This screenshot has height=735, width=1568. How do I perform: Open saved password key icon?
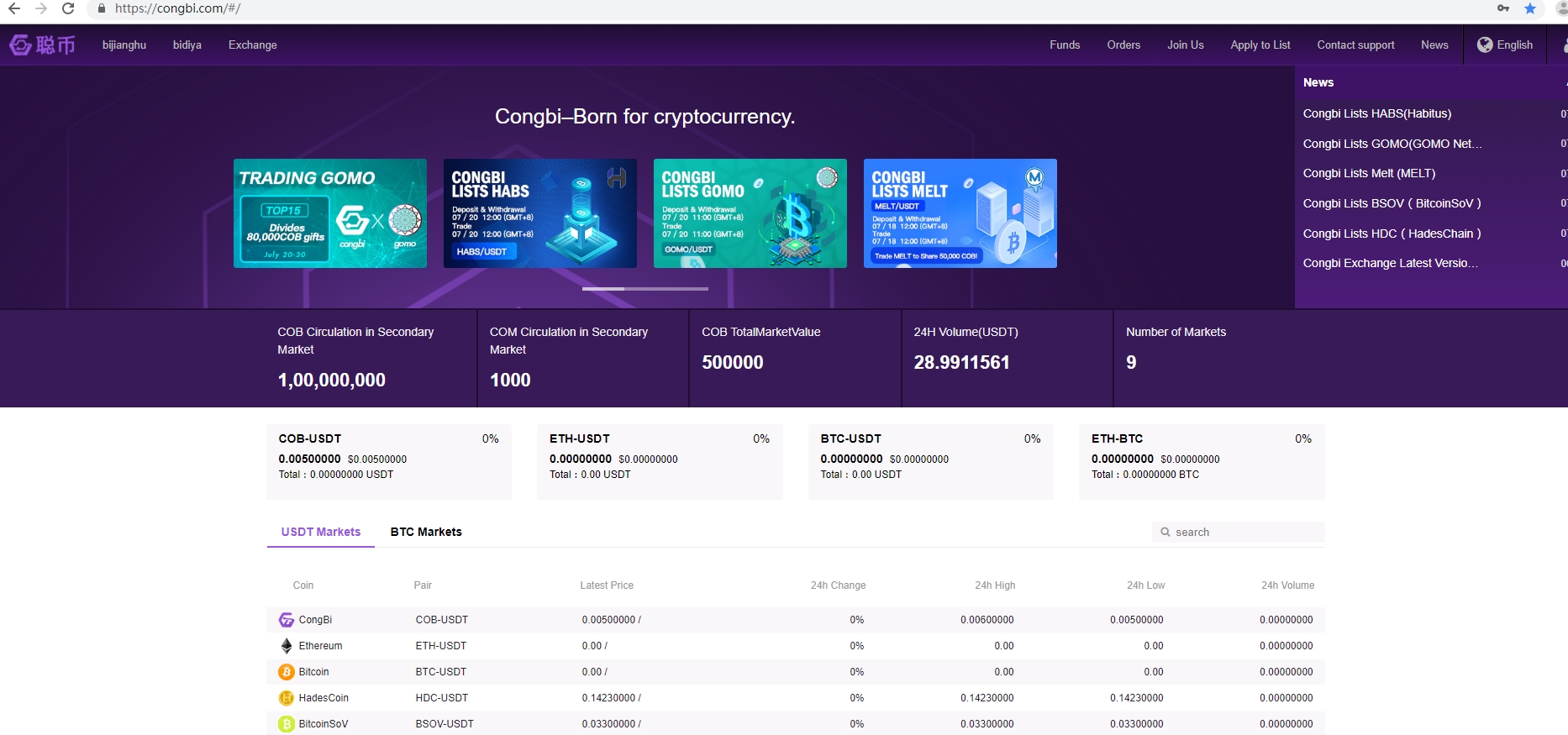coord(1503,8)
